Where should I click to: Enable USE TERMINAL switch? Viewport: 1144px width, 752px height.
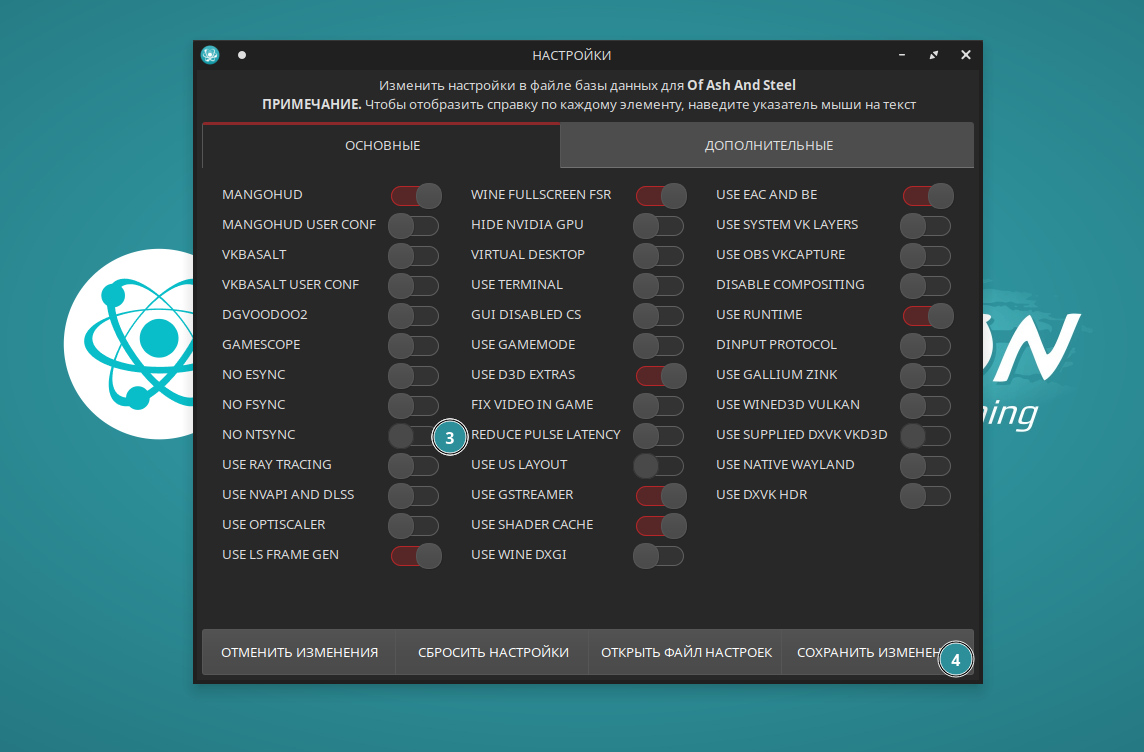point(659,285)
